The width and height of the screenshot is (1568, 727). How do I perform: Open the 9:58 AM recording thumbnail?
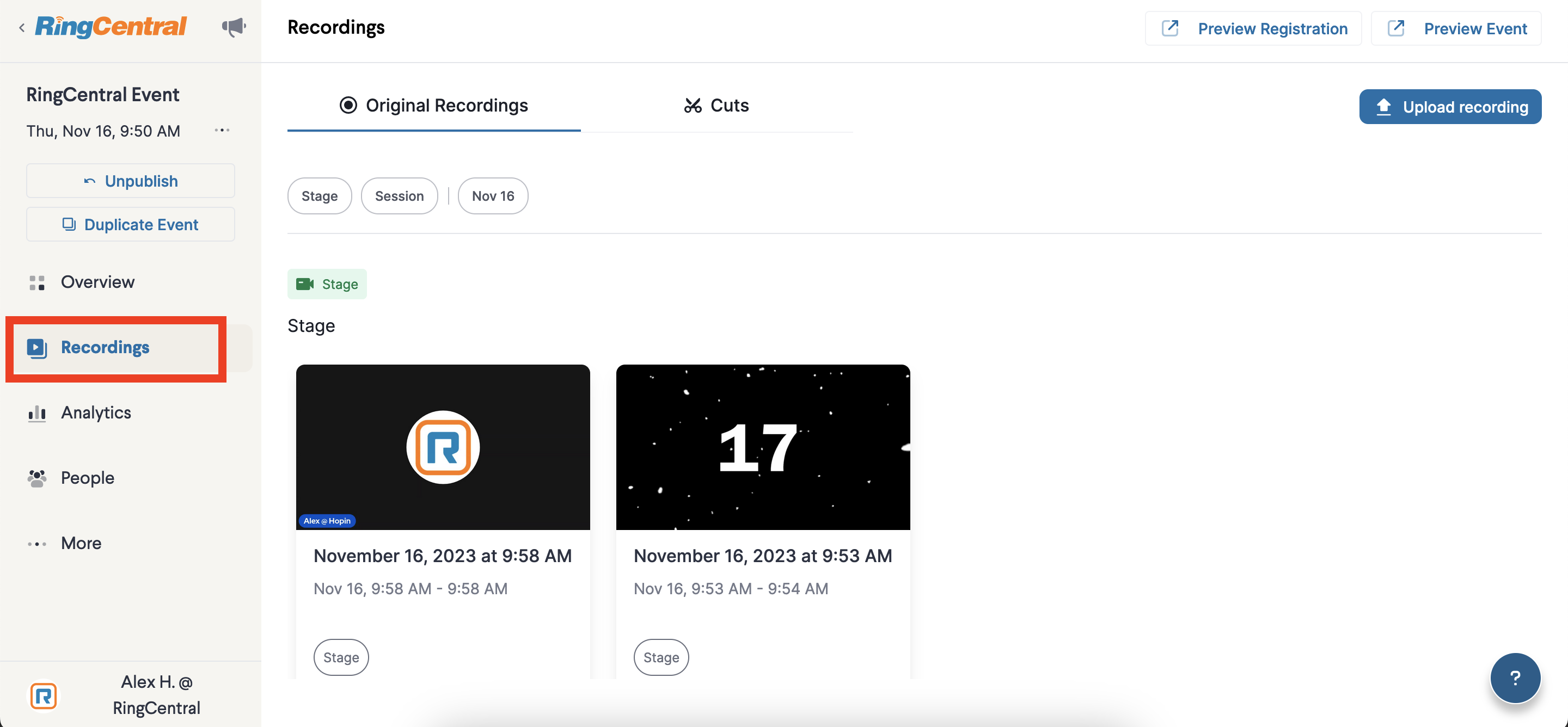pyautogui.click(x=443, y=447)
